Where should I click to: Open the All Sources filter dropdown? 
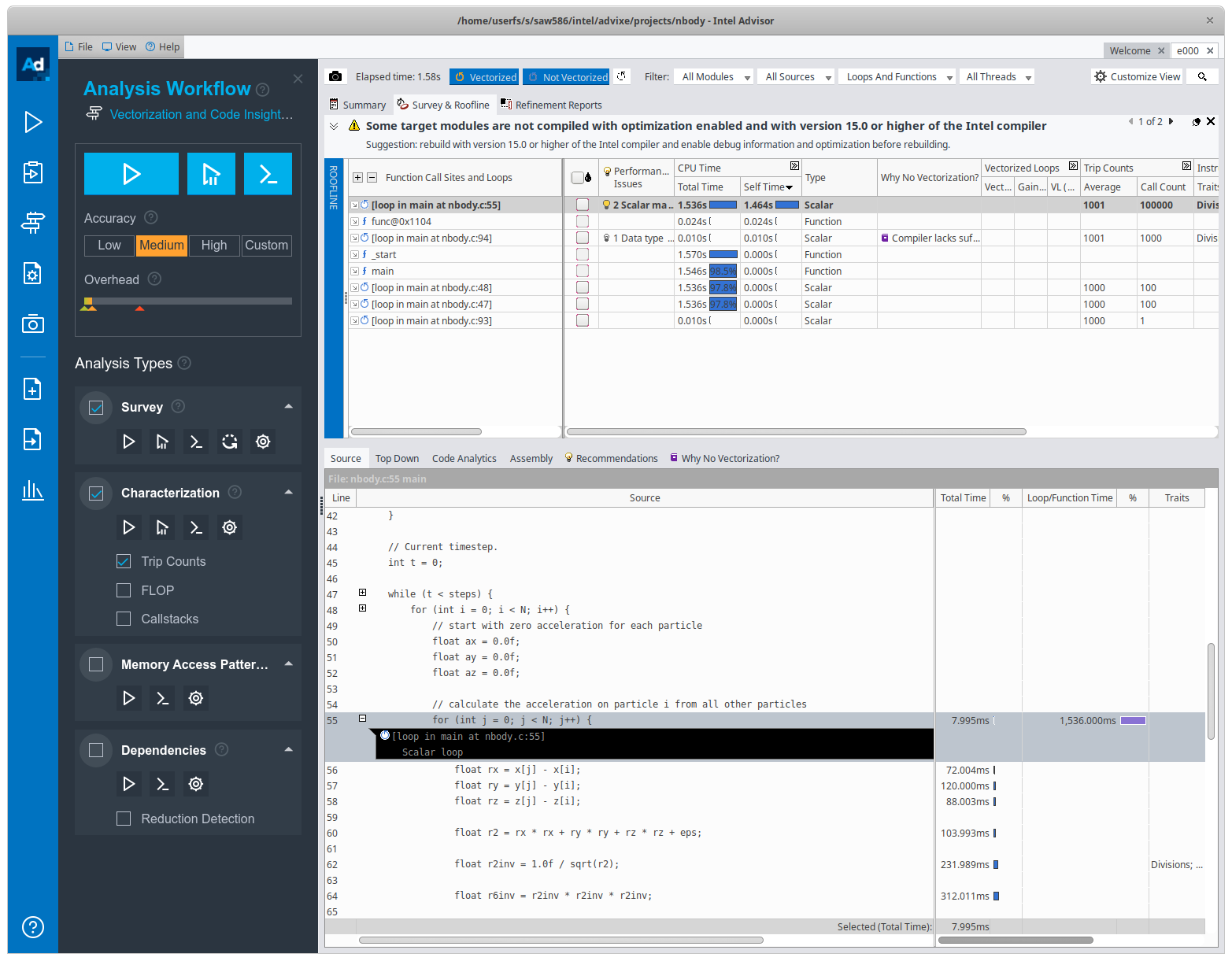(x=797, y=77)
